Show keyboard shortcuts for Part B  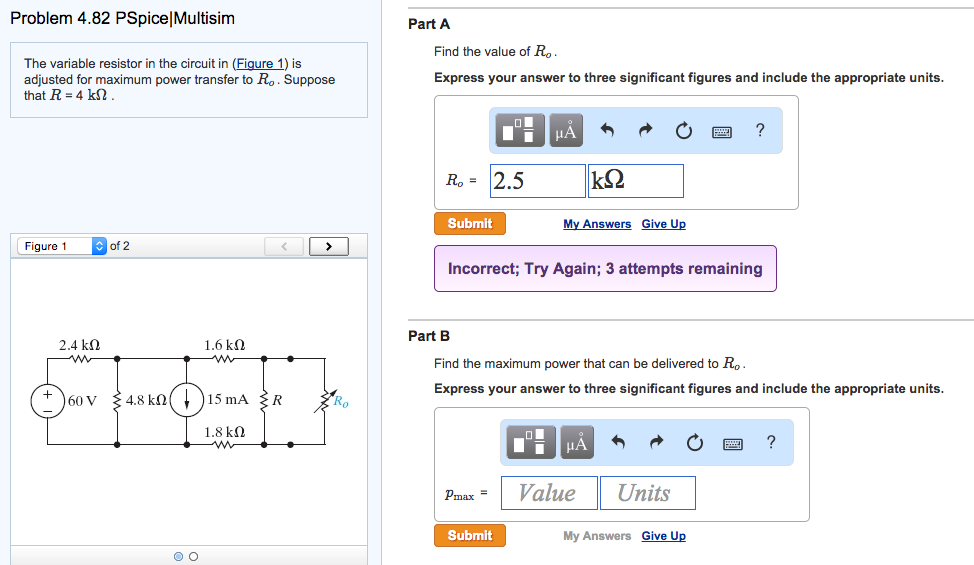click(x=732, y=443)
